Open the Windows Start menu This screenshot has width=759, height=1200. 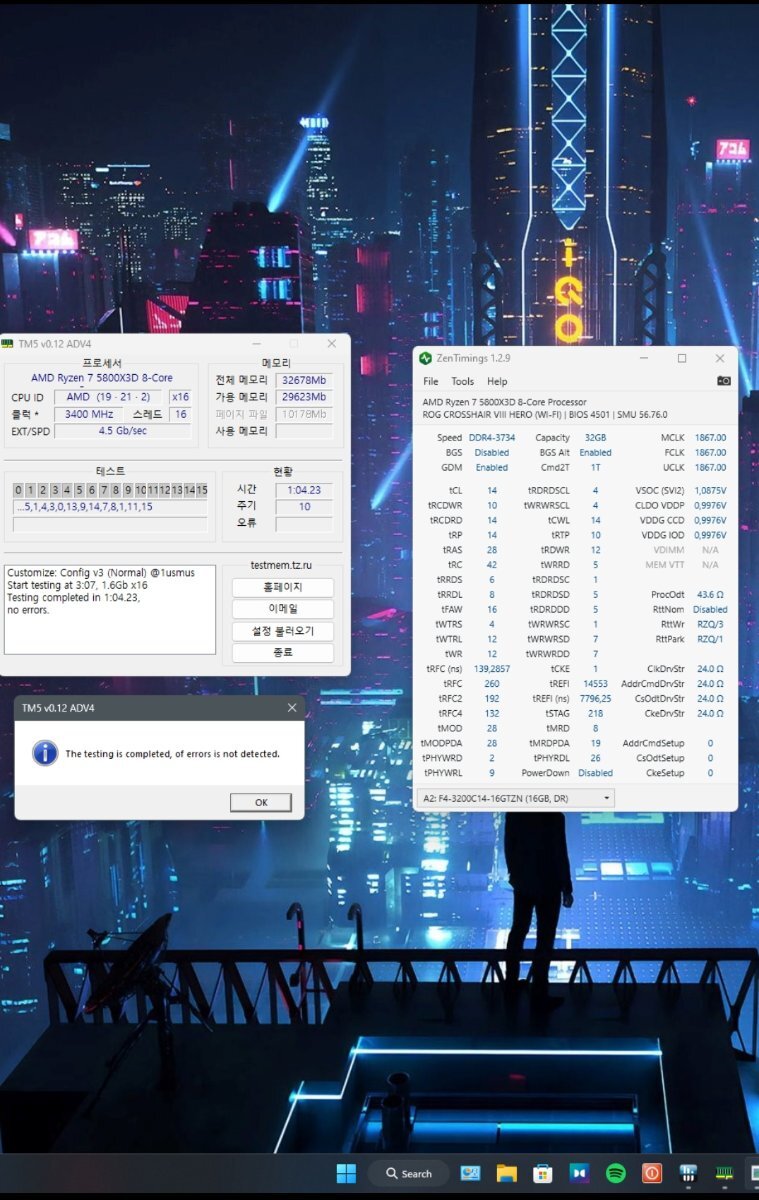(x=346, y=1173)
